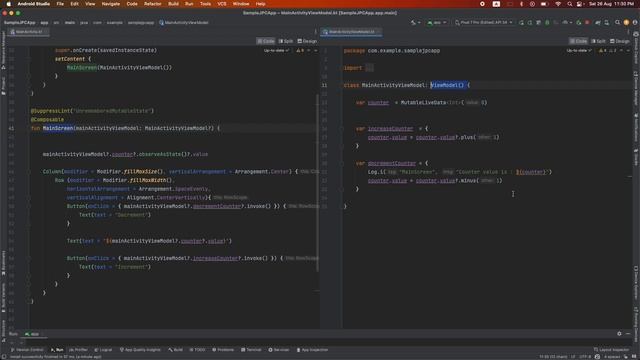Select Design view mode in left editor
This screenshot has height=360, width=640.
(x=307, y=41)
